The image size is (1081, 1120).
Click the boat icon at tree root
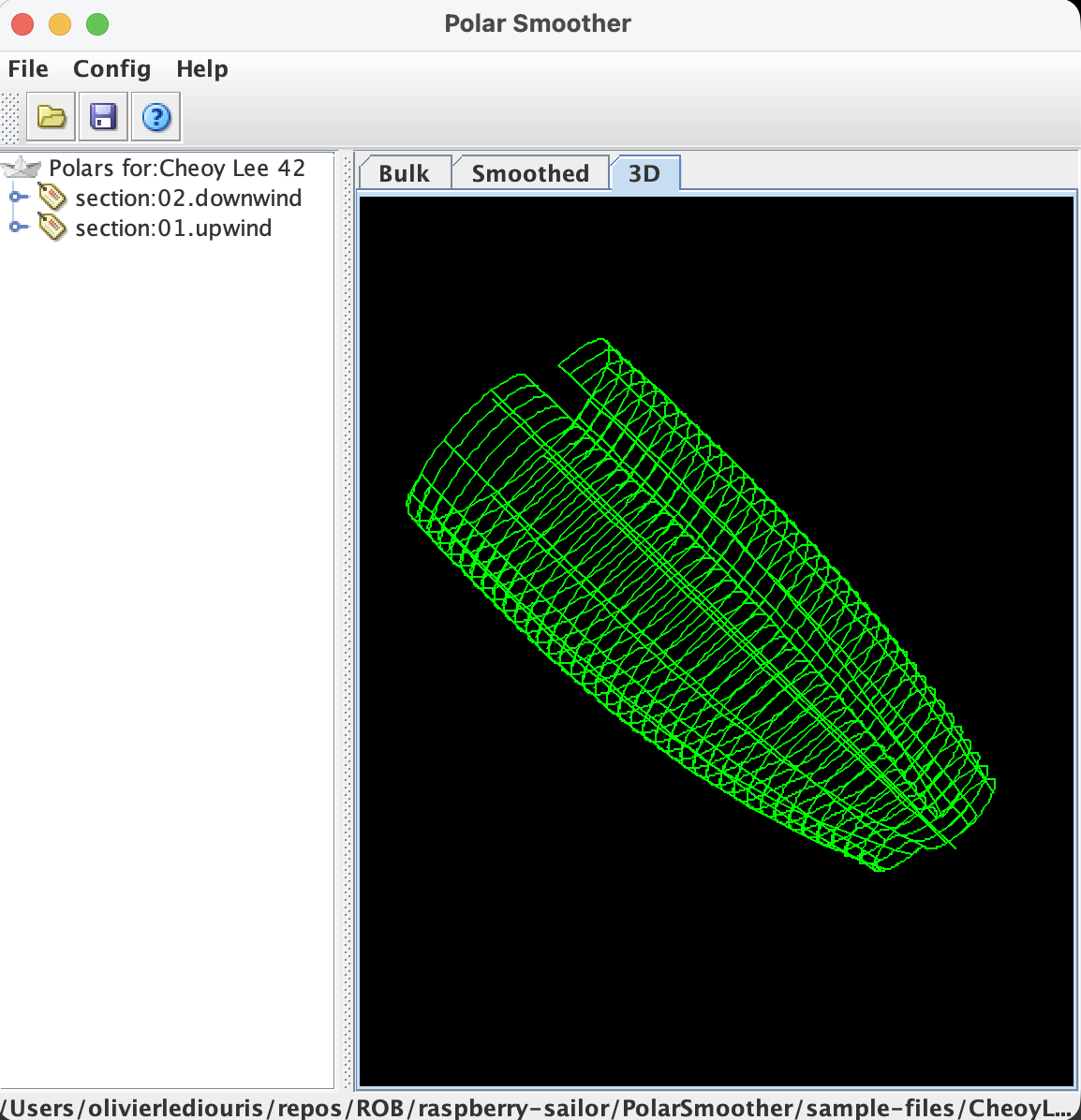pyautogui.click(x=22, y=169)
